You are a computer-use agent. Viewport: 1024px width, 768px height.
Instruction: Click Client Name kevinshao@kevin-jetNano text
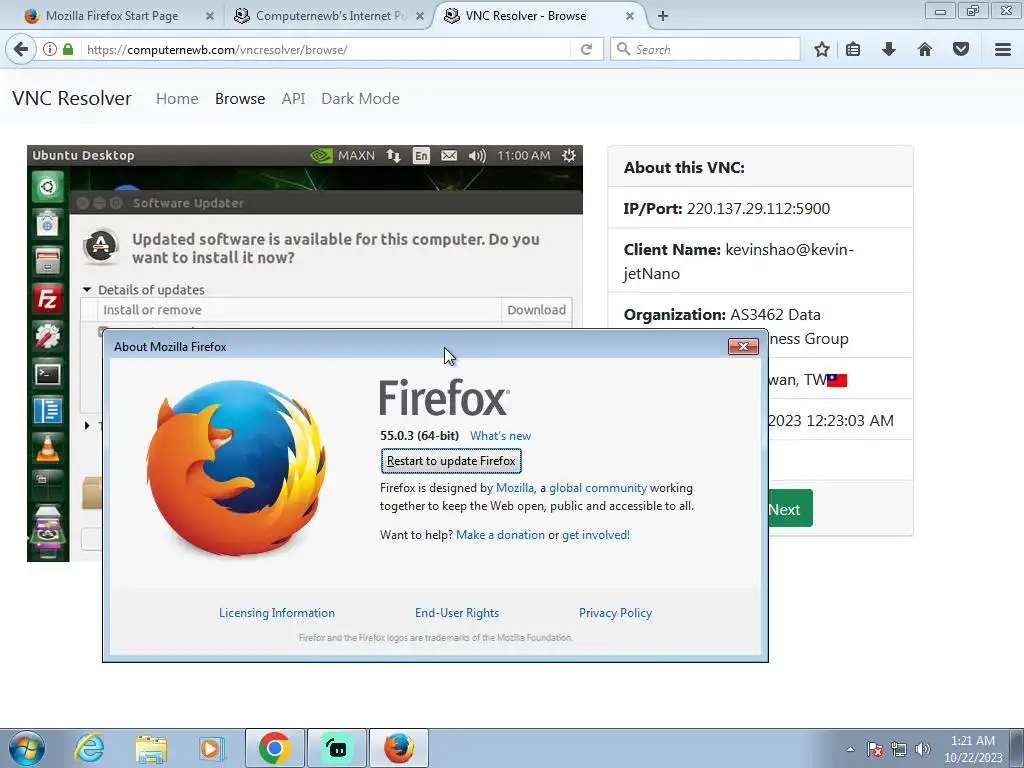[739, 261]
